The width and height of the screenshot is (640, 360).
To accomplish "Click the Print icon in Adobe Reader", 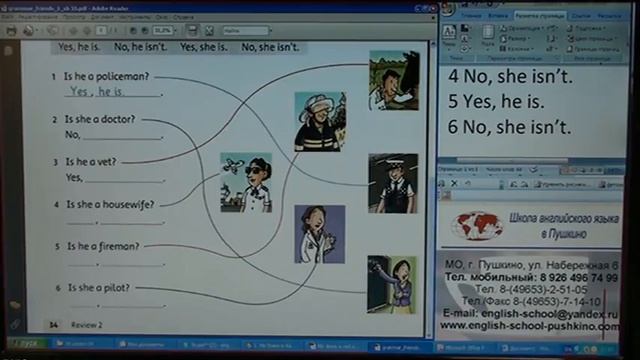I will tap(11, 31).
